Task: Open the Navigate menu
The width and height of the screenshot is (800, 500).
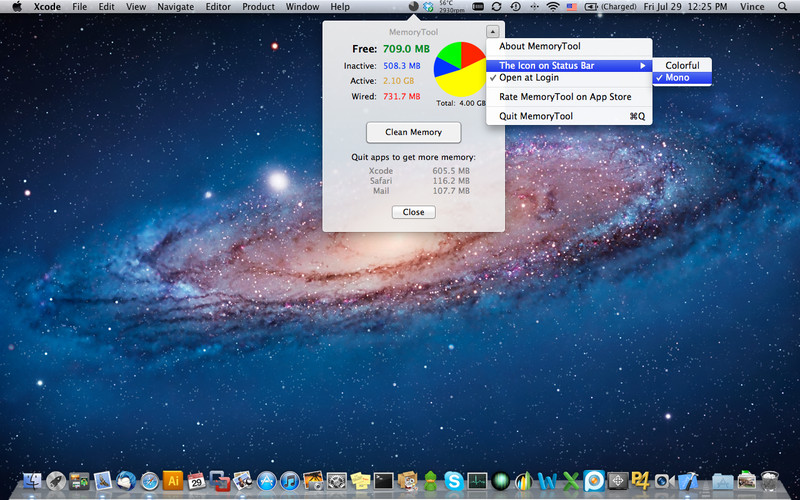Action: (176, 7)
